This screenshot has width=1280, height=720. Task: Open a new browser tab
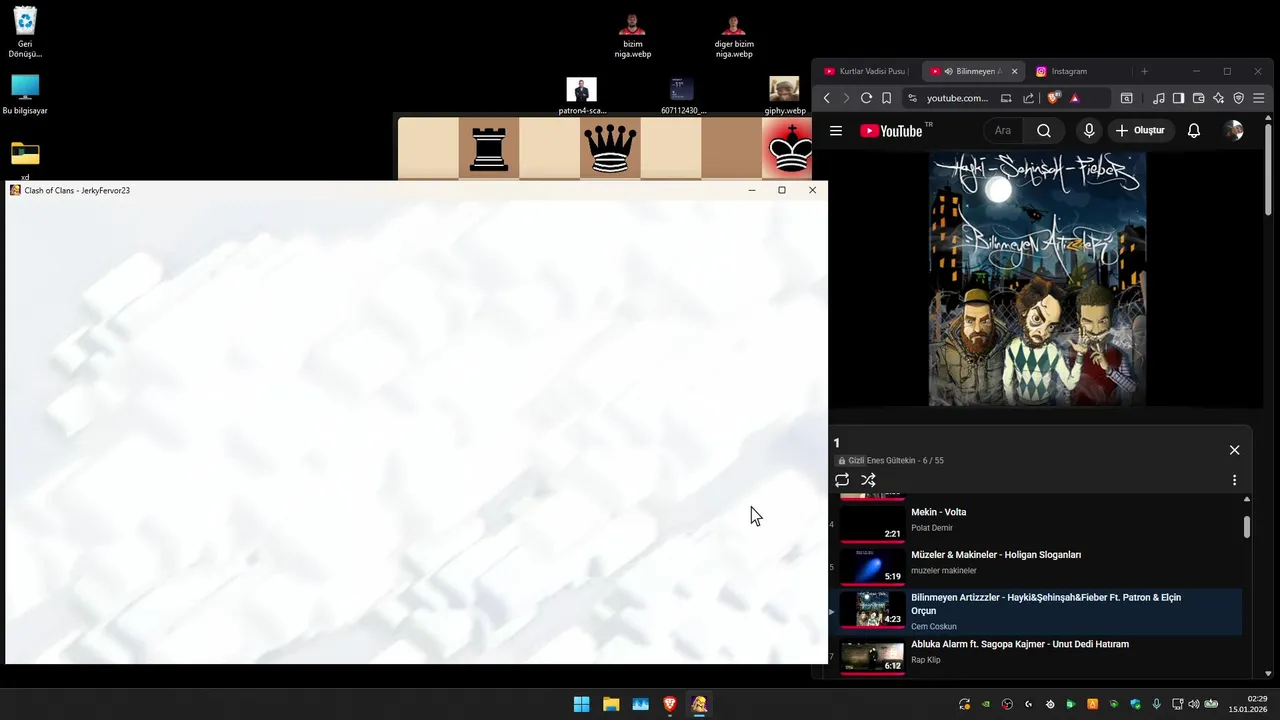pos(1145,71)
